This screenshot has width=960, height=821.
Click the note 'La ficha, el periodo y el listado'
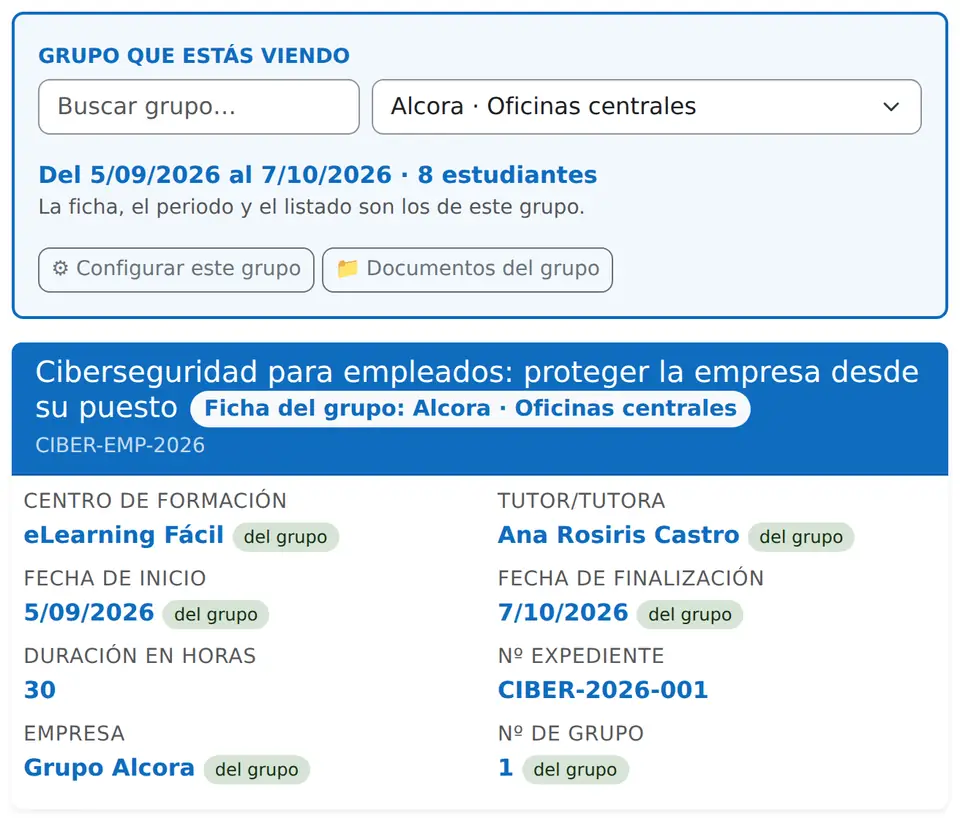[312, 207]
